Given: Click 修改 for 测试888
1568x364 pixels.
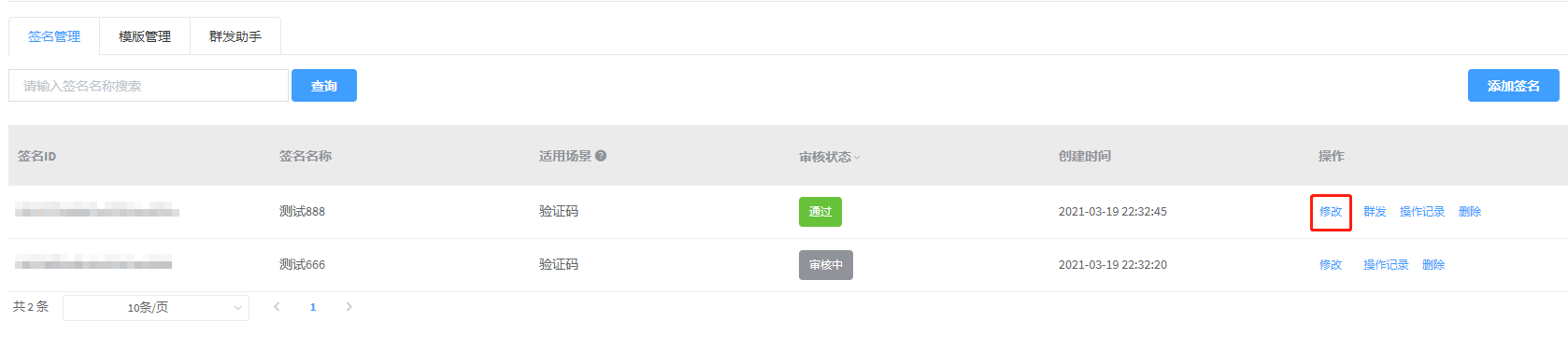Looking at the screenshot, I should point(1331,212).
